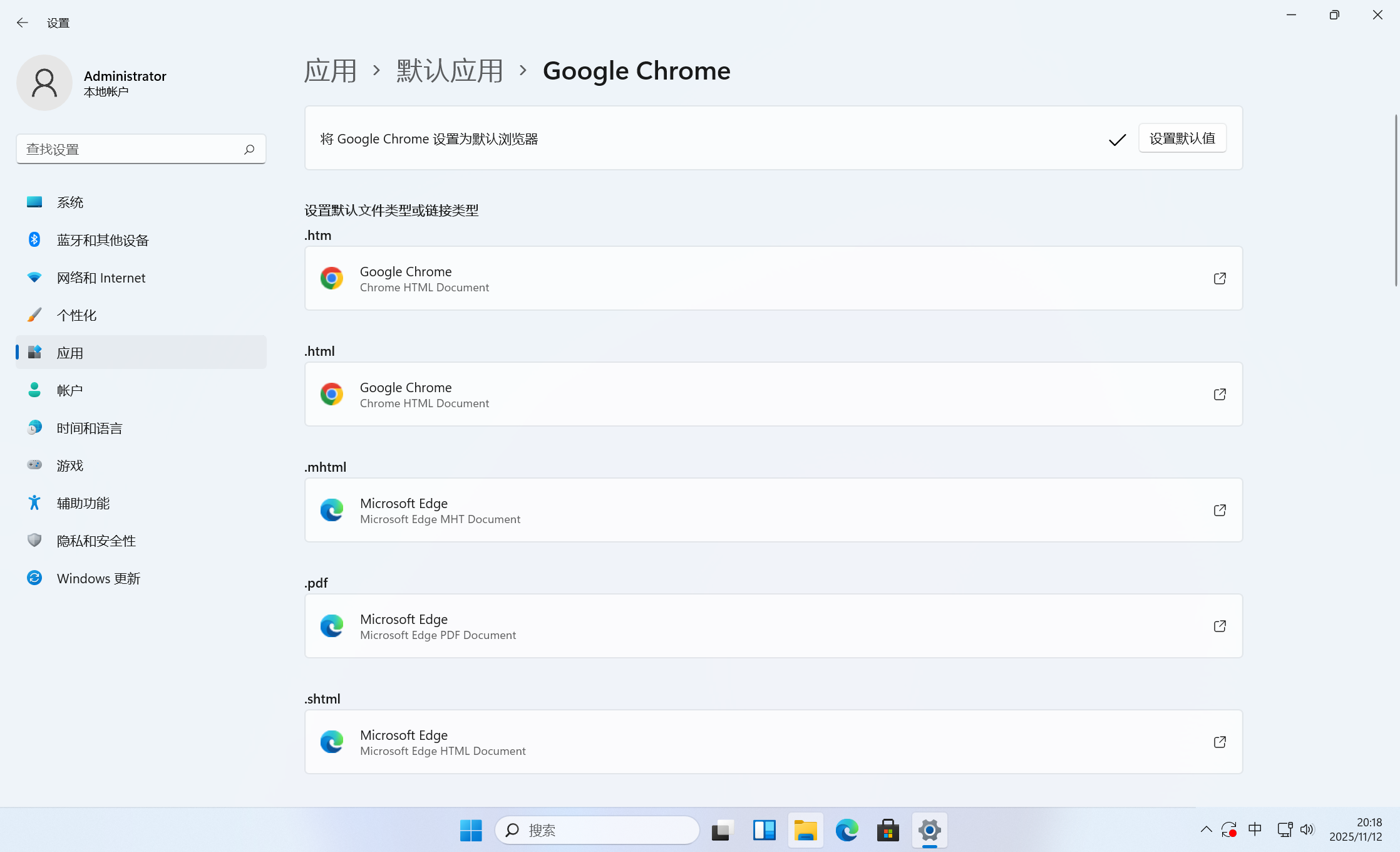1400x852 pixels.
Task: Click the vertical scrollbar on the right
Action: 1396,200
